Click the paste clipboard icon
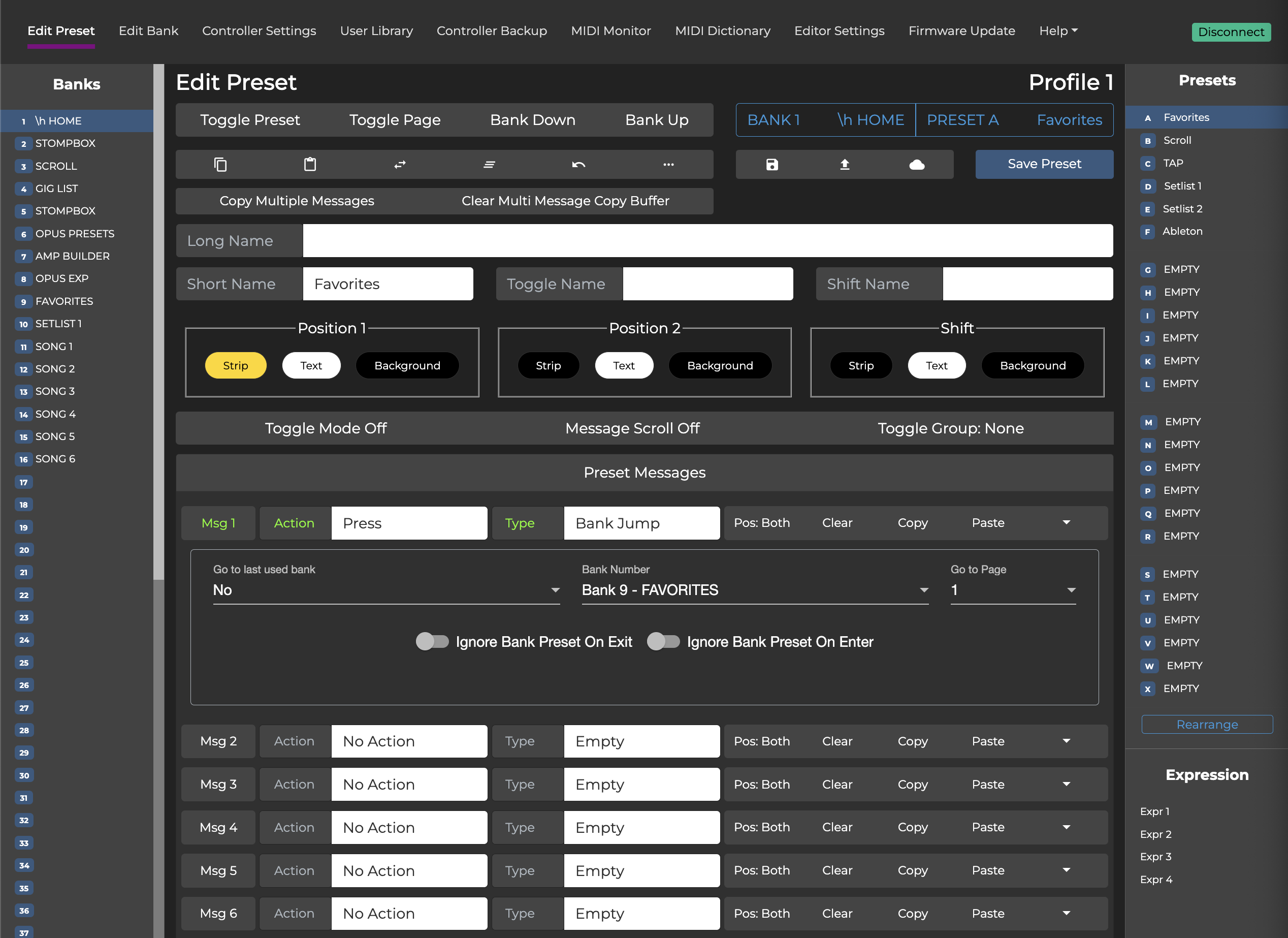The height and width of the screenshot is (938, 1288). coord(310,165)
